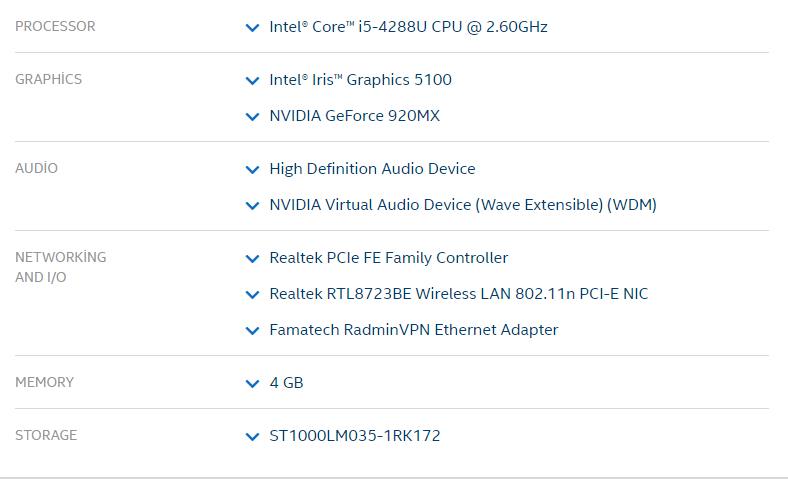Click the NETWORKING AND I/O section label
Image resolution: width=788 pixels, height=479 pixels.
(x=60, y=267)
